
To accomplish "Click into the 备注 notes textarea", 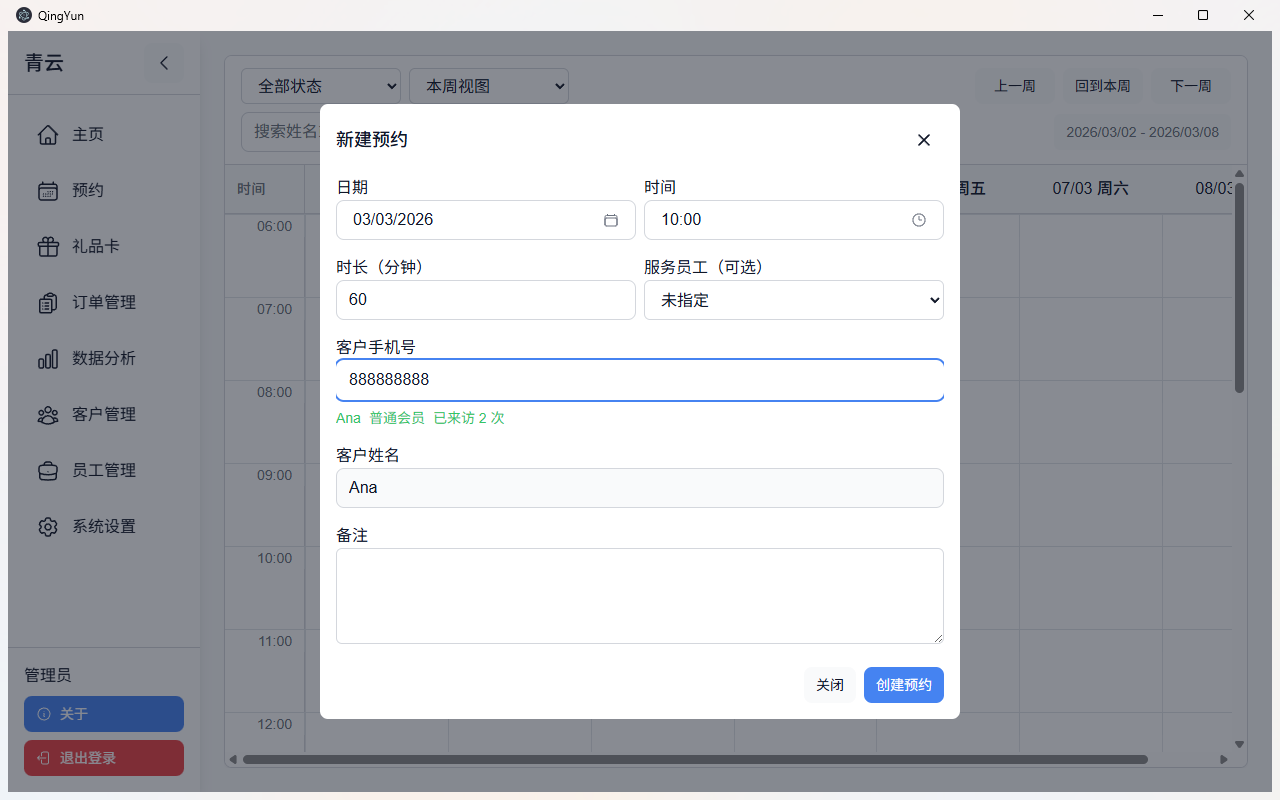I will coord(640,596).
